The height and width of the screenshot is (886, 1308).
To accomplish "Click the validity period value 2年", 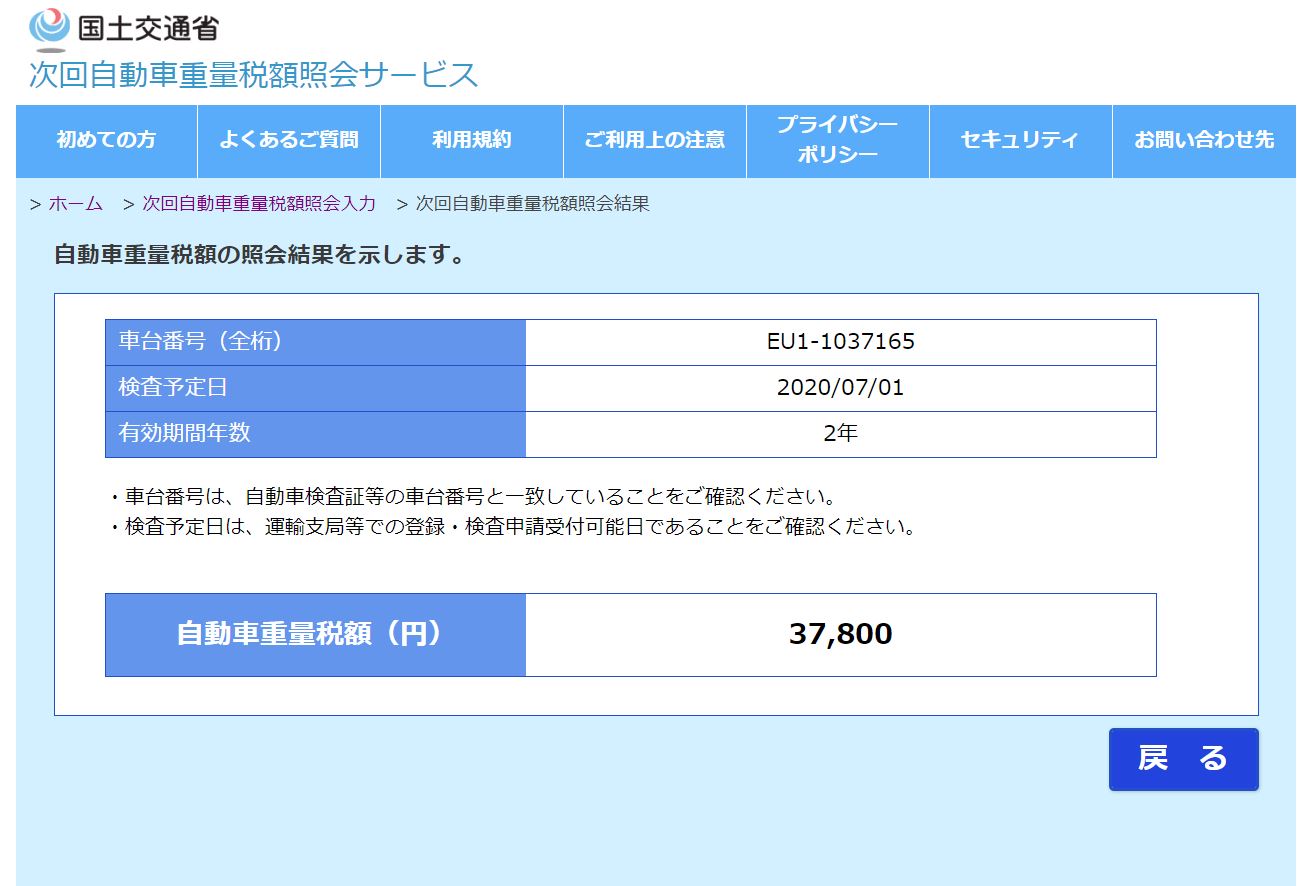I will pyautogui.click(x=840, y=434).
